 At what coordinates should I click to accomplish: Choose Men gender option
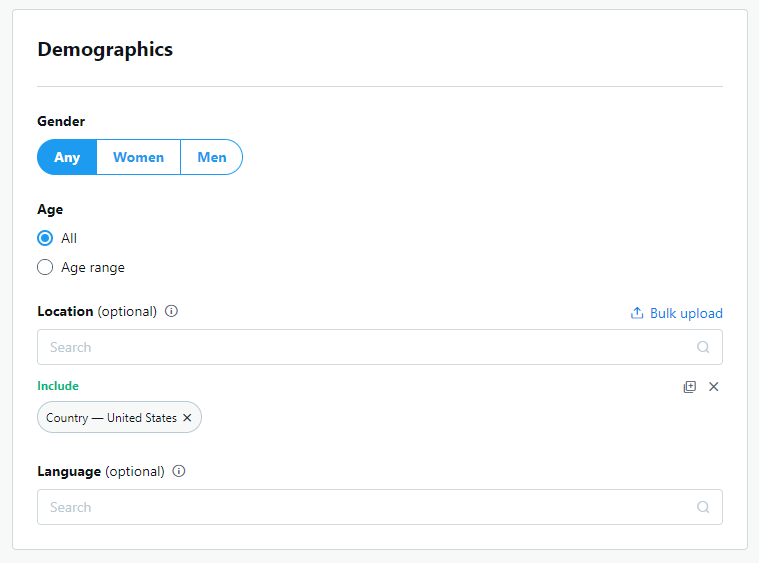212,157
